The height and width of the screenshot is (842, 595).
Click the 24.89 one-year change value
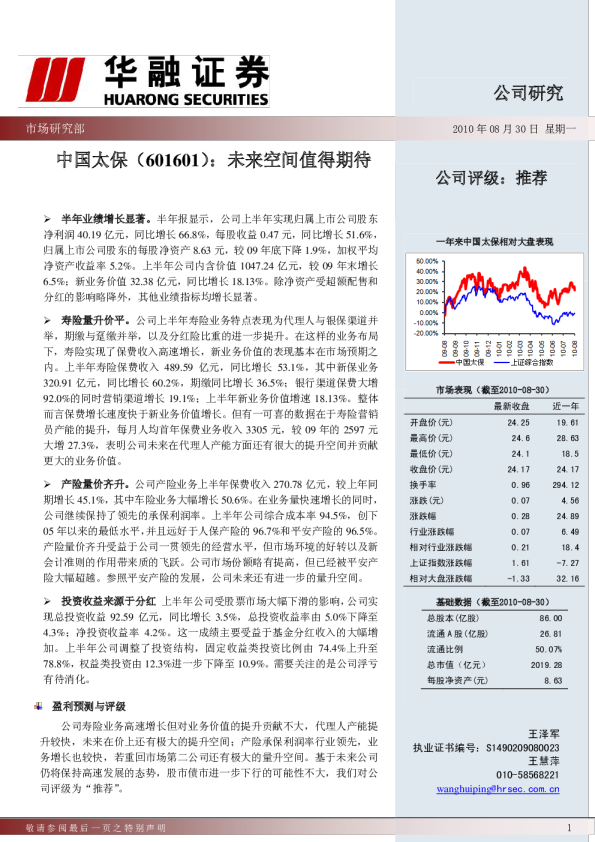click(x=568, y=516)
